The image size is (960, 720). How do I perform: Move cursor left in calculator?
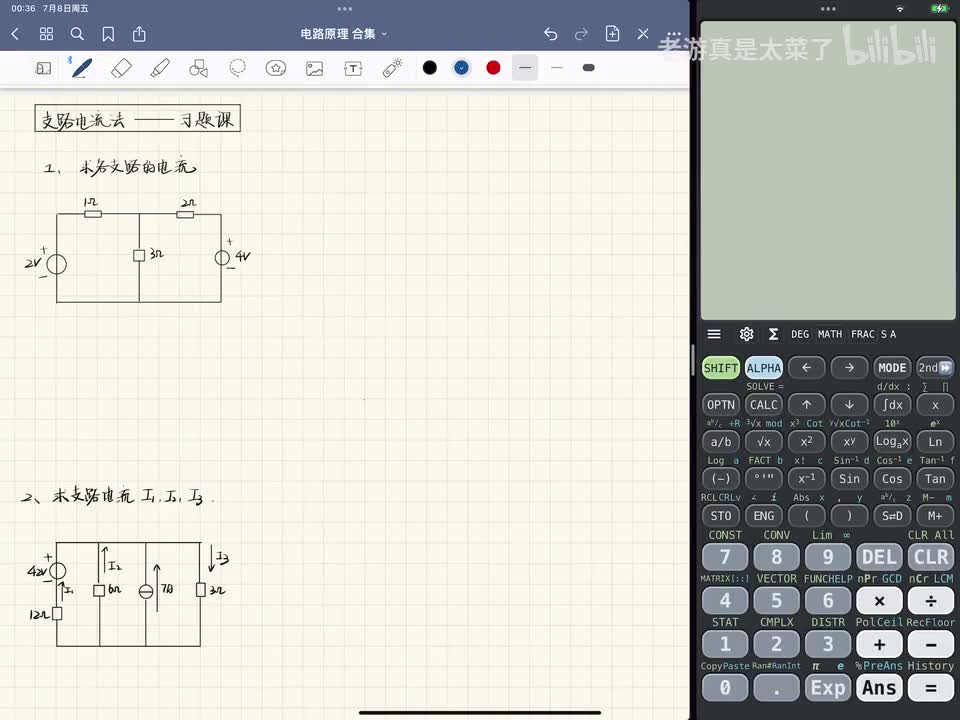coord(806,368)
